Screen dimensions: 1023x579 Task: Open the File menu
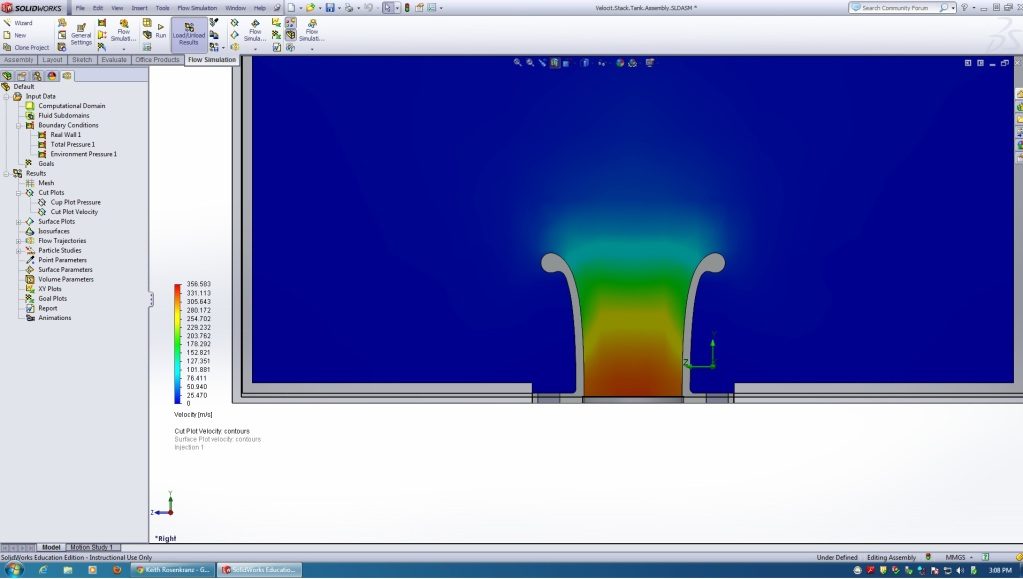pyautogui.click(x=80, y=8)
